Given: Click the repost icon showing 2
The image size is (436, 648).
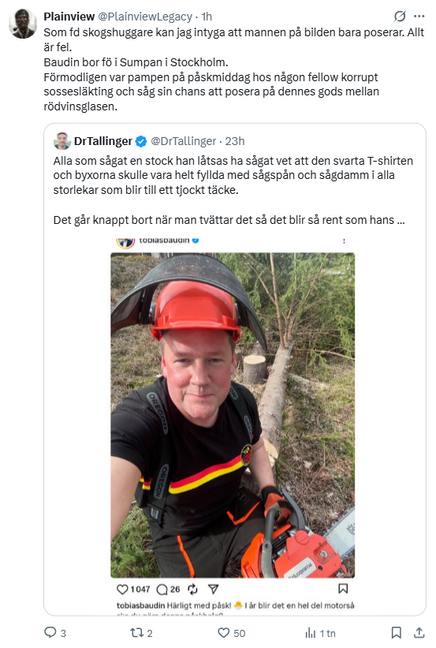Looking at the screenshot, I should pyautogui.click(x=136, y=632).
